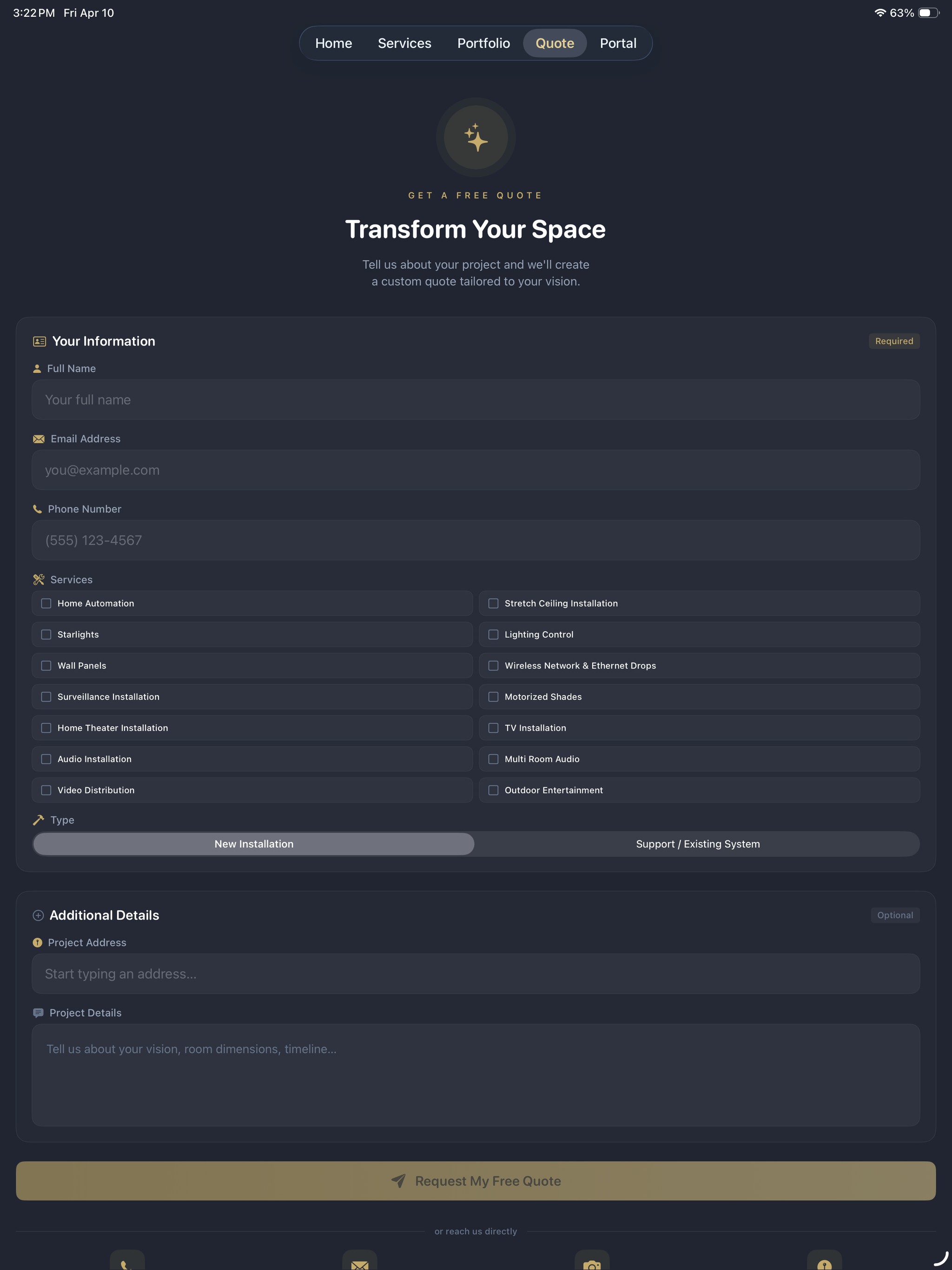Check the Starlights service
The image size is (952, 1270).
(x=252, y=635)
